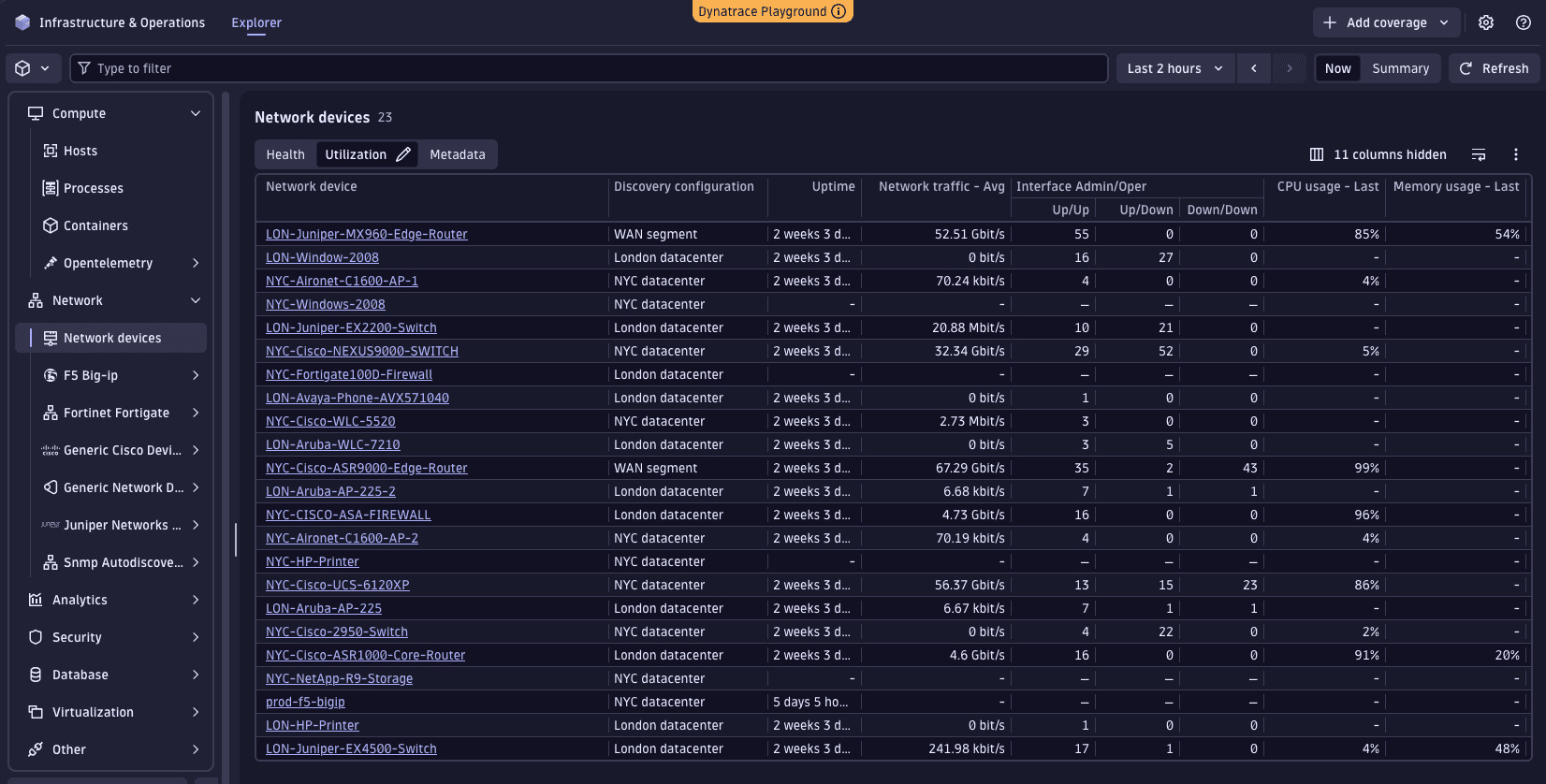1546x784 pixels.
Task: Click the Refresh button
Action: point(1494,68)
